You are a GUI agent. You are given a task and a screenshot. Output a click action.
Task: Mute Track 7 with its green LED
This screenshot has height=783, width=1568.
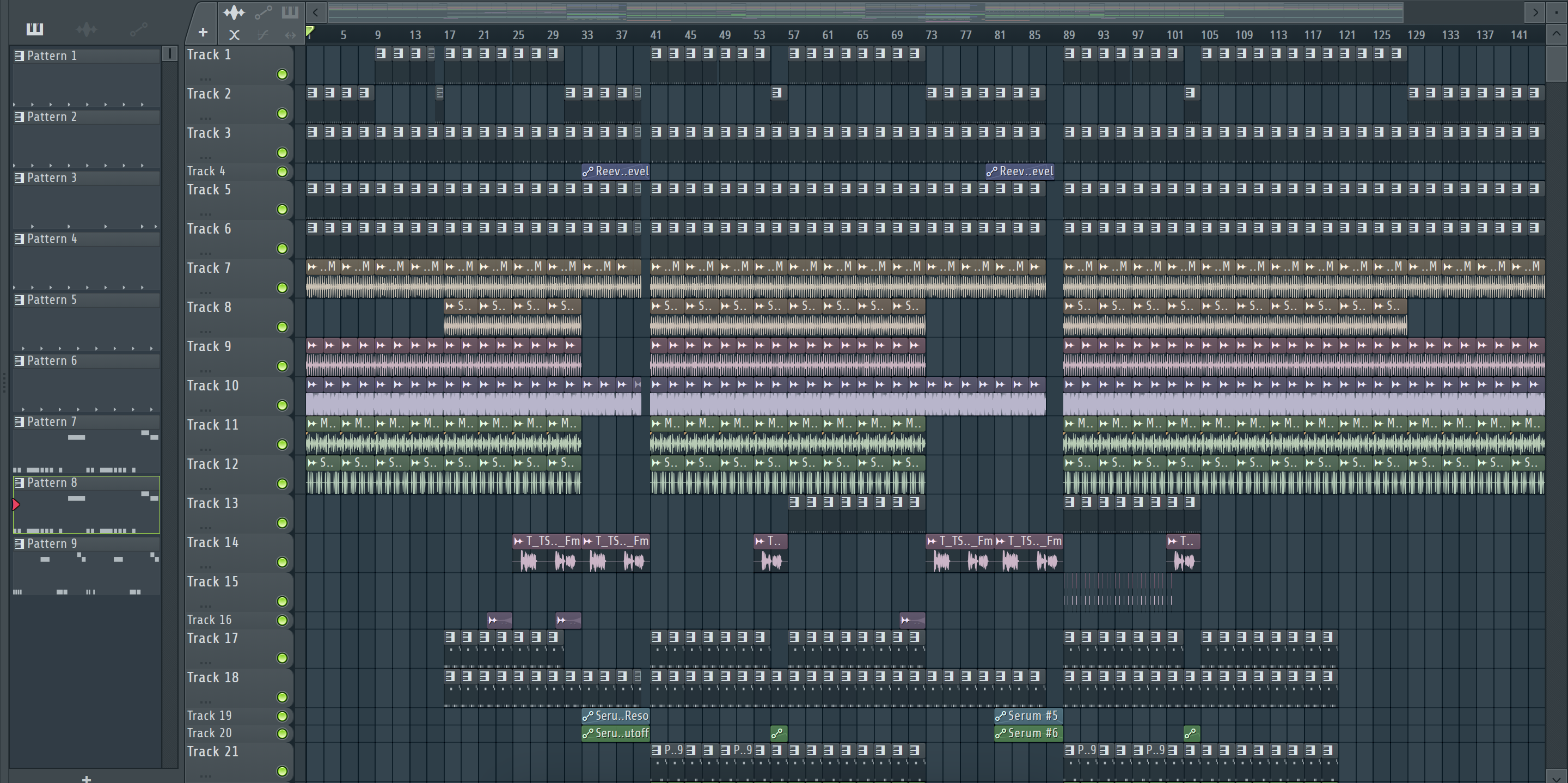[282, 287]
